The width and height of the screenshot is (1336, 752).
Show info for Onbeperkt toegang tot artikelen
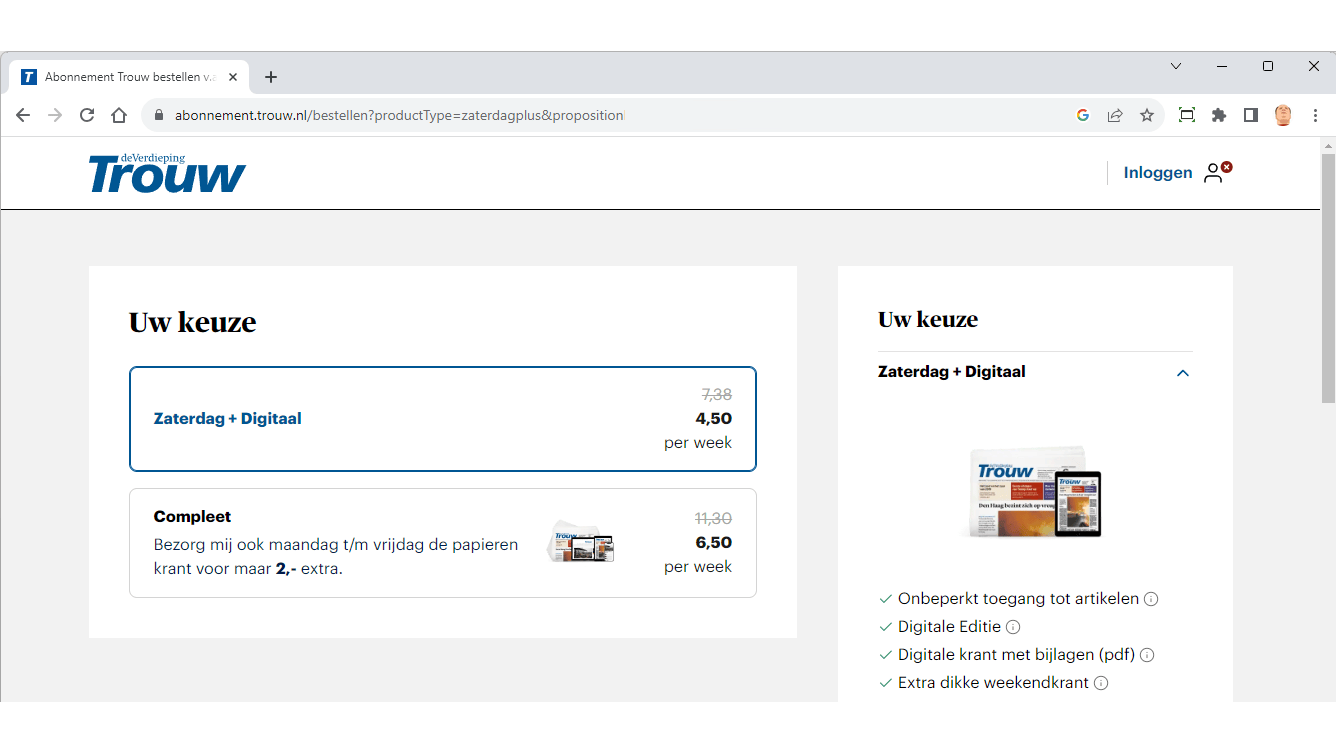click(1151, 599)
